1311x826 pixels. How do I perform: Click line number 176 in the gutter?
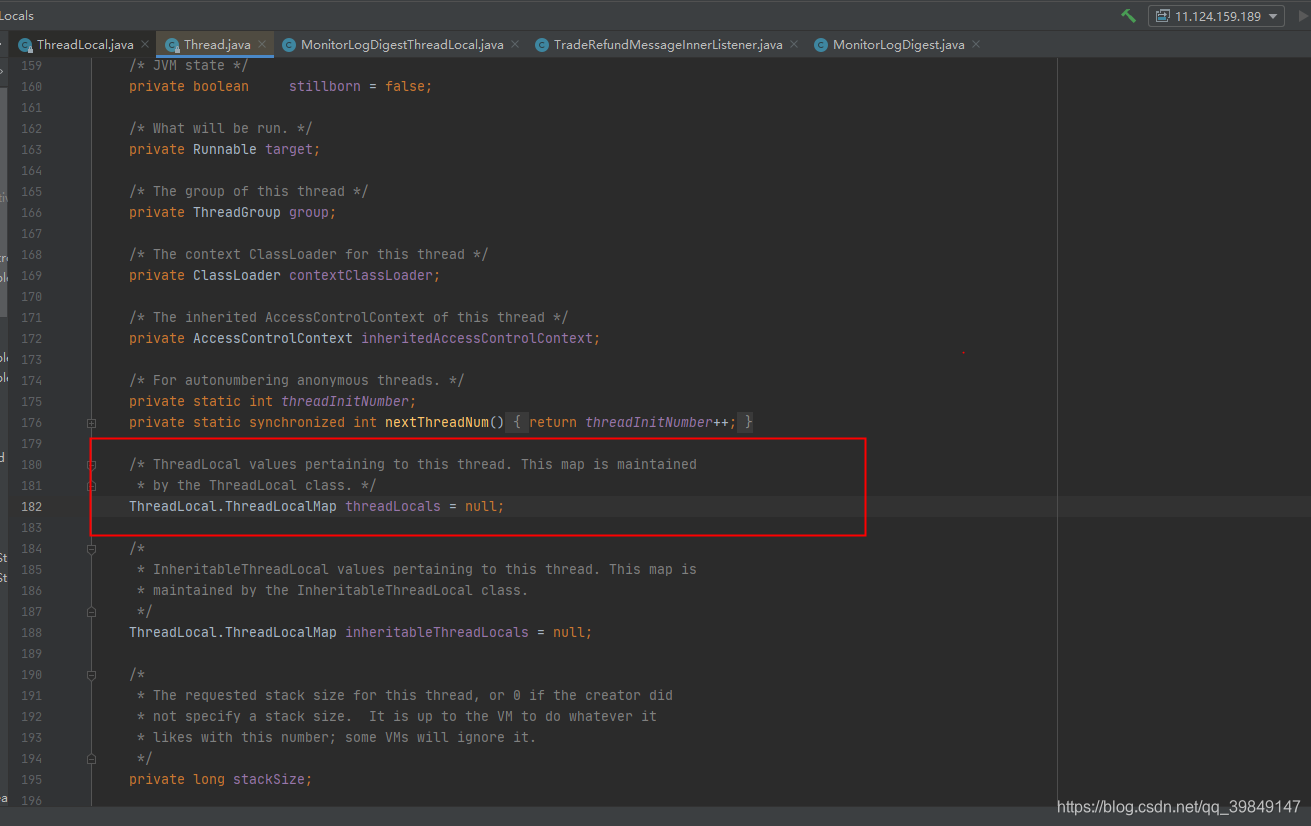[x=32, y=422]
